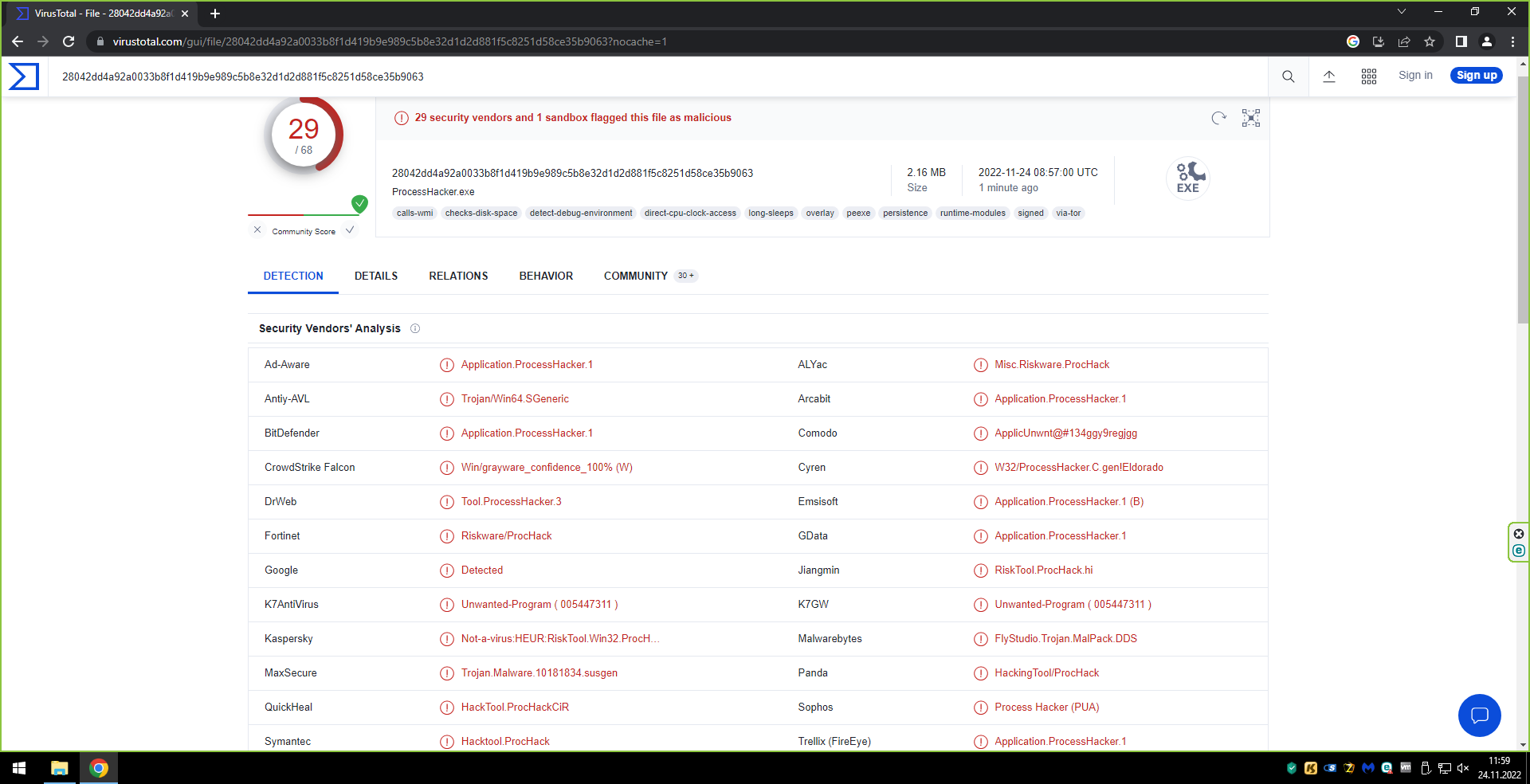Click the muted volume tray icon
The image size is (1530, 784).
[x=1463, y=768]
